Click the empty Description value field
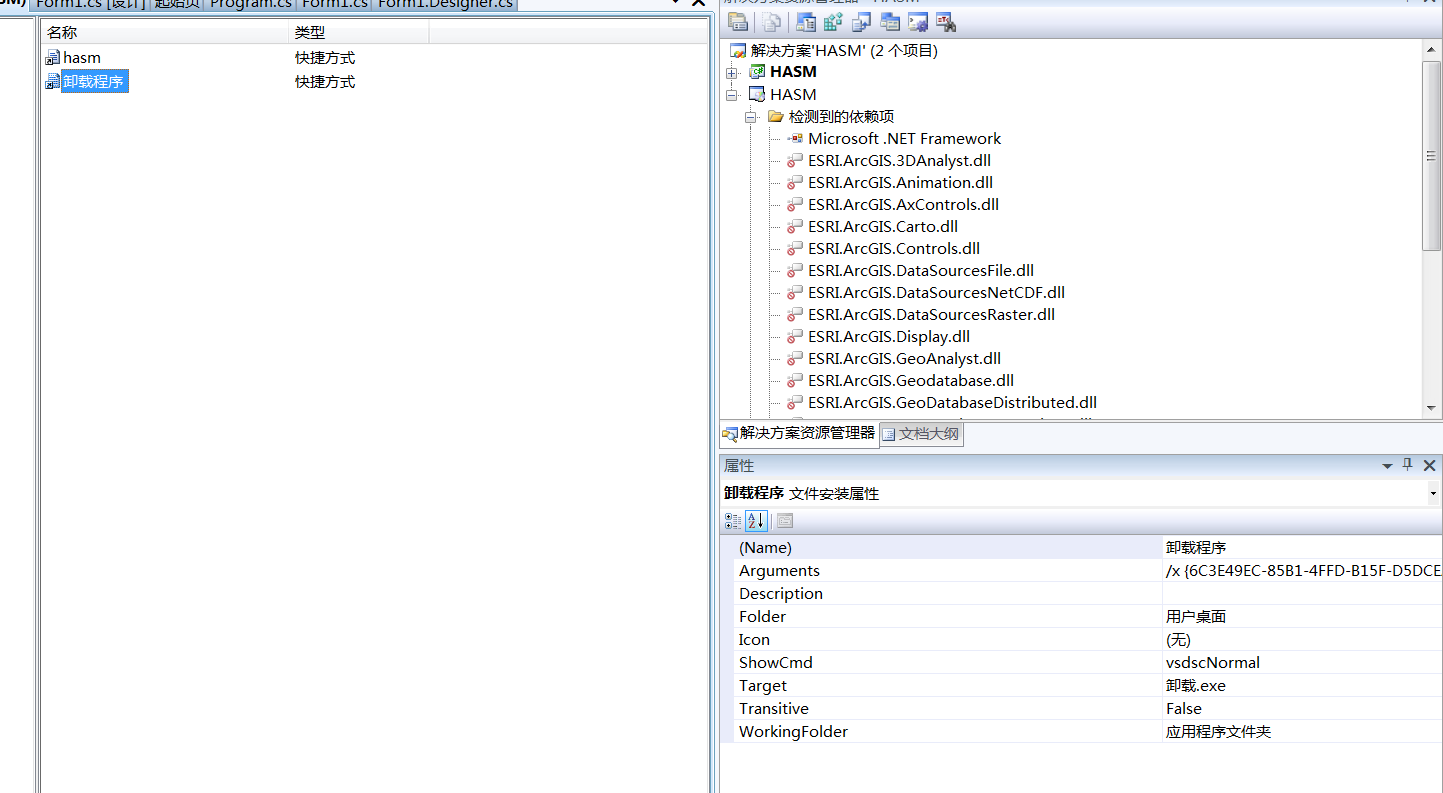 [x=1302, y=594]
